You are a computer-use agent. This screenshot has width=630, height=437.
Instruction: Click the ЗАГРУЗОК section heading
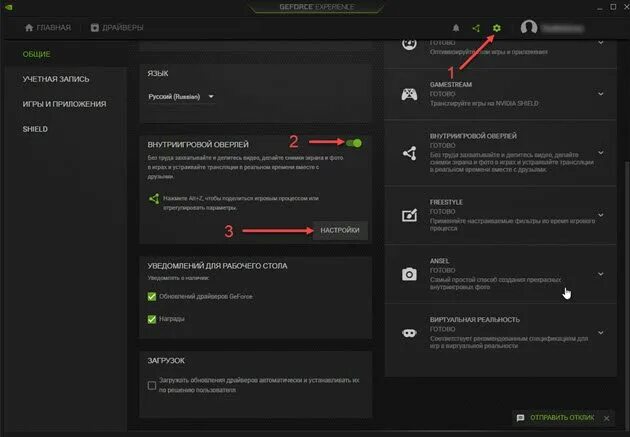[166, 361]
